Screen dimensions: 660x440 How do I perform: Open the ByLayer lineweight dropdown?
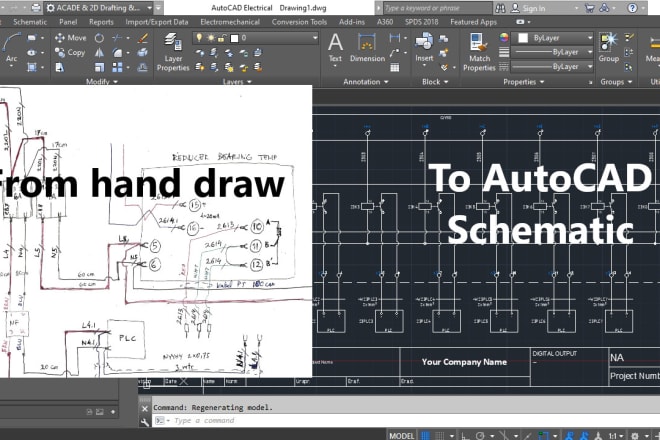click(x=552, y=52)
